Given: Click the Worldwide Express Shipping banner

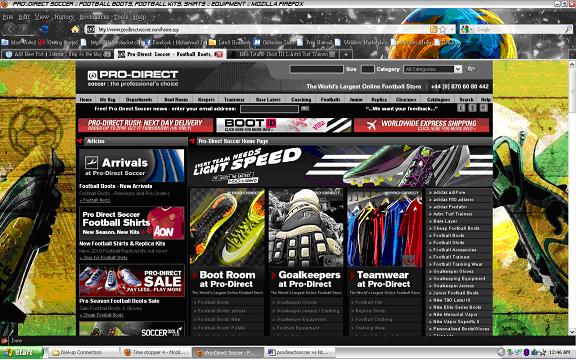Looking at the screenshot, I should tap(422, 125).
